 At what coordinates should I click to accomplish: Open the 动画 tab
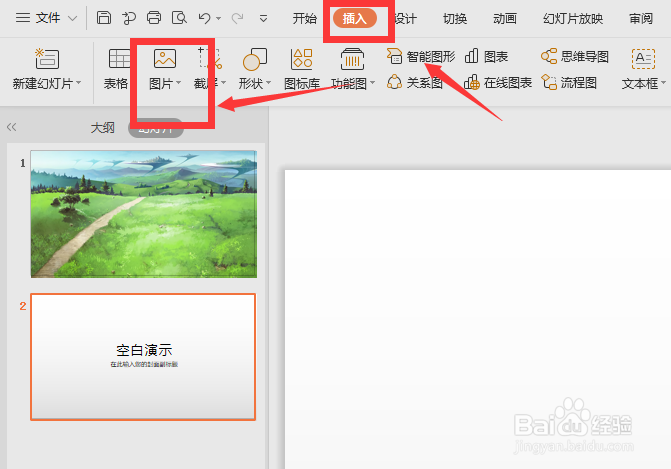[505, 18]
